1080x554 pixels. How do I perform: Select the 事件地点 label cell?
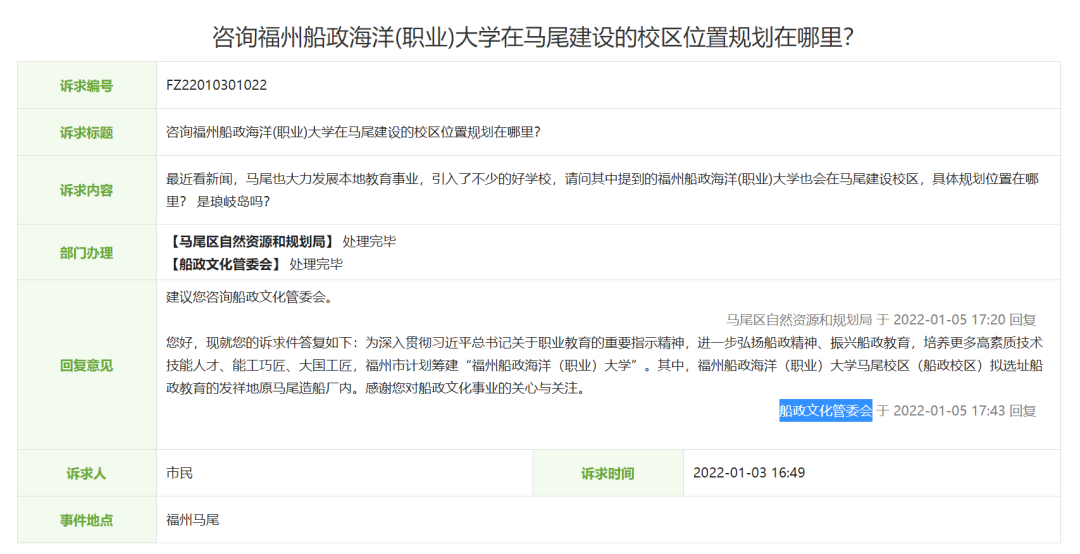(x=87, y=520)
